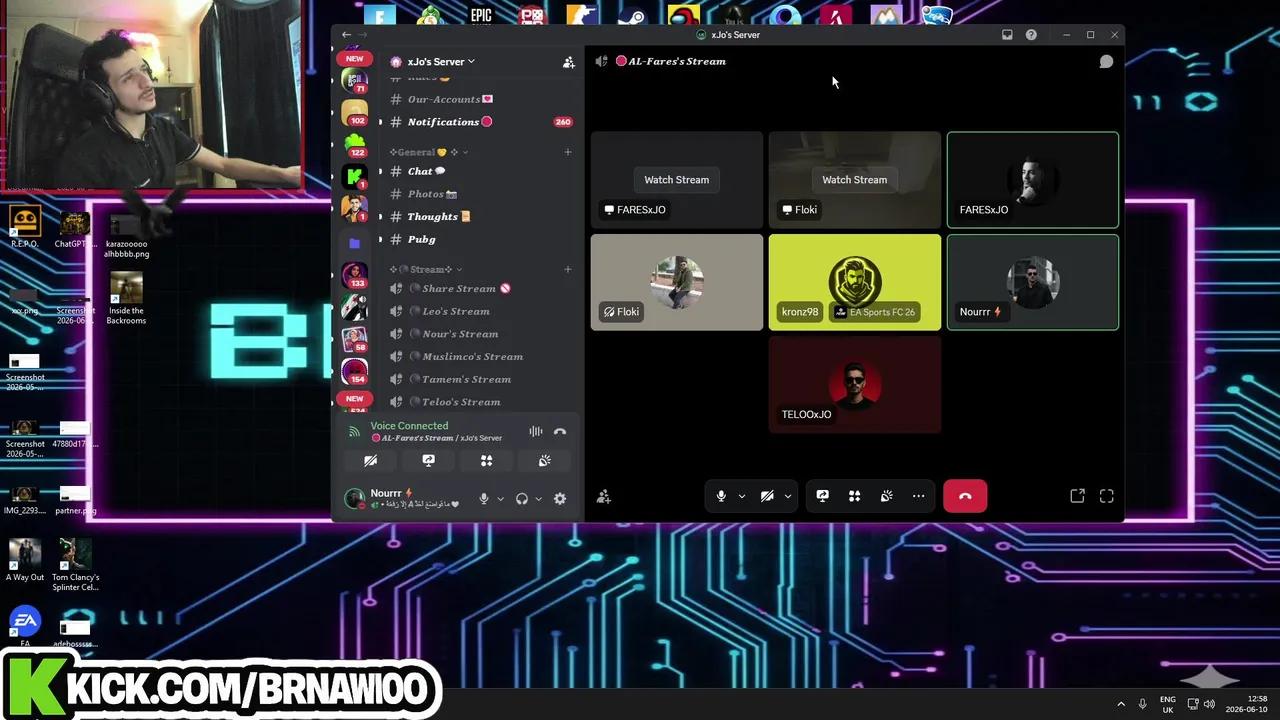Open server with 102 badge in sidebar
Screen dimensions: 1280x720
point(354,112)
